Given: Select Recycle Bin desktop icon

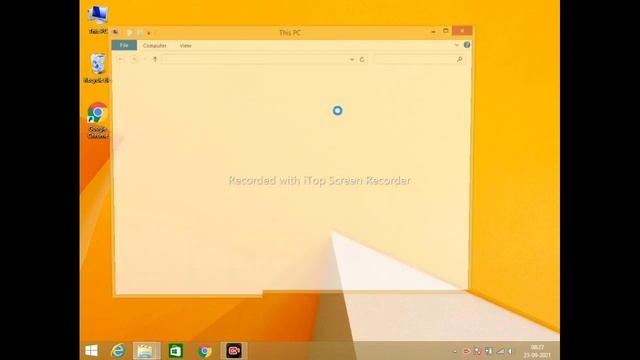Looking at the screenshot, I should [98, 68].
